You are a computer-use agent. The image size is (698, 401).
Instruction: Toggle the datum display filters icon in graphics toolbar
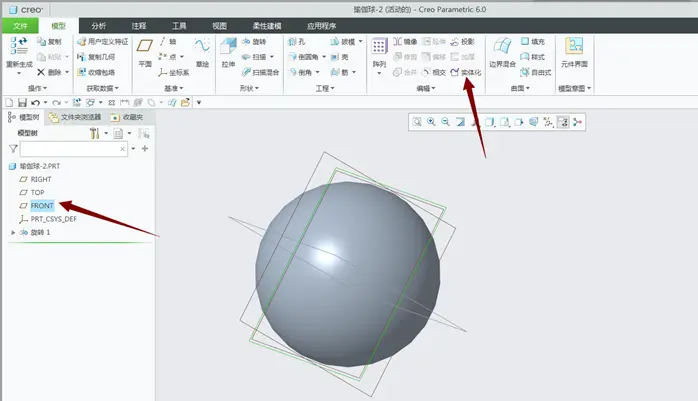548,122
